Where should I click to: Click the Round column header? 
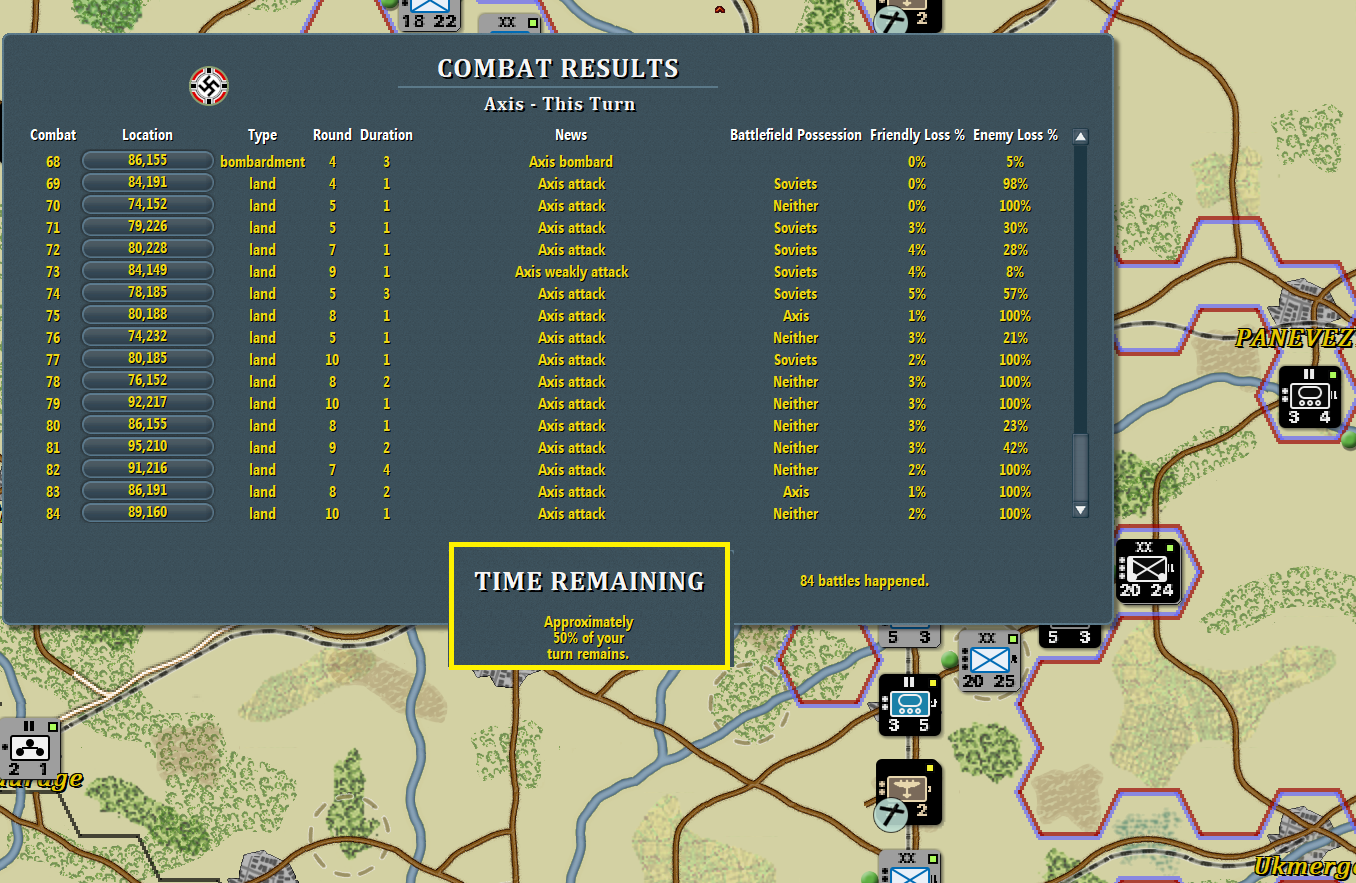(x=332, y=135)
